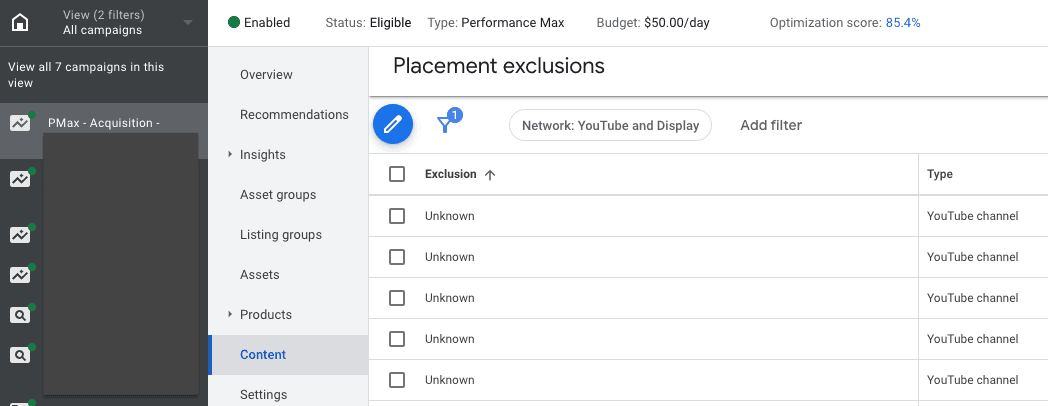
Task: Click the PMax - Acquisition campaign icon
Action: point(19,123)
